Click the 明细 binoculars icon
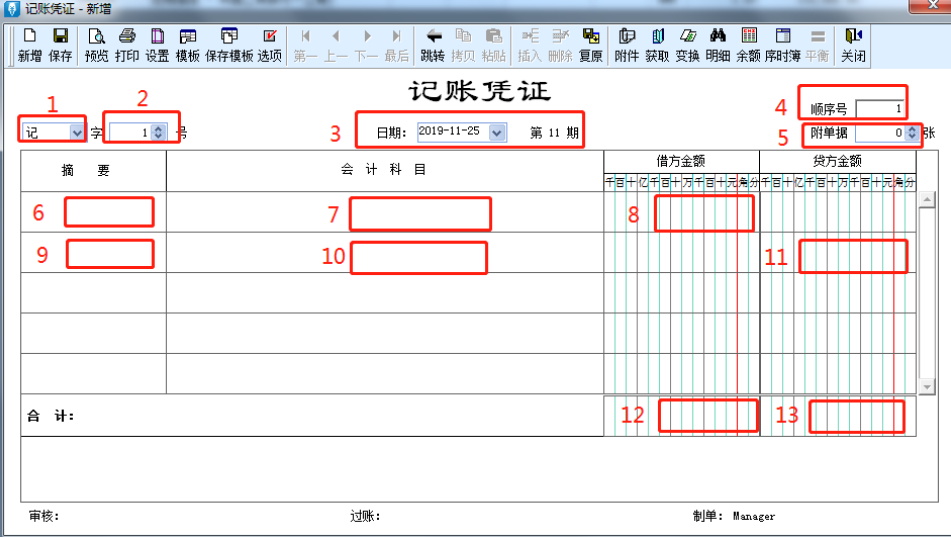951x537 pixels. coord(717,45)
